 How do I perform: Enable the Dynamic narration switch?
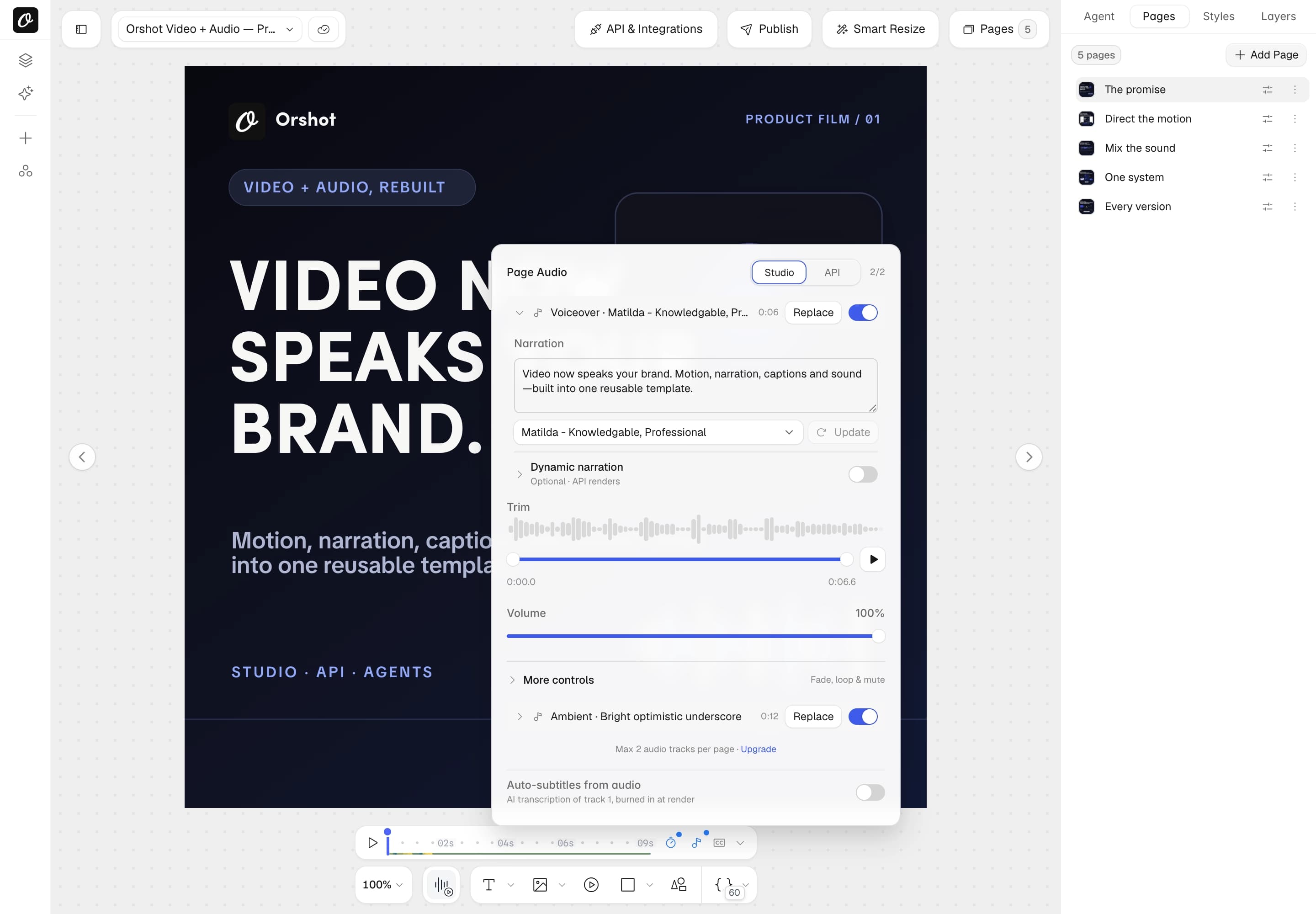pyautogui.click(x=863, y=474)
